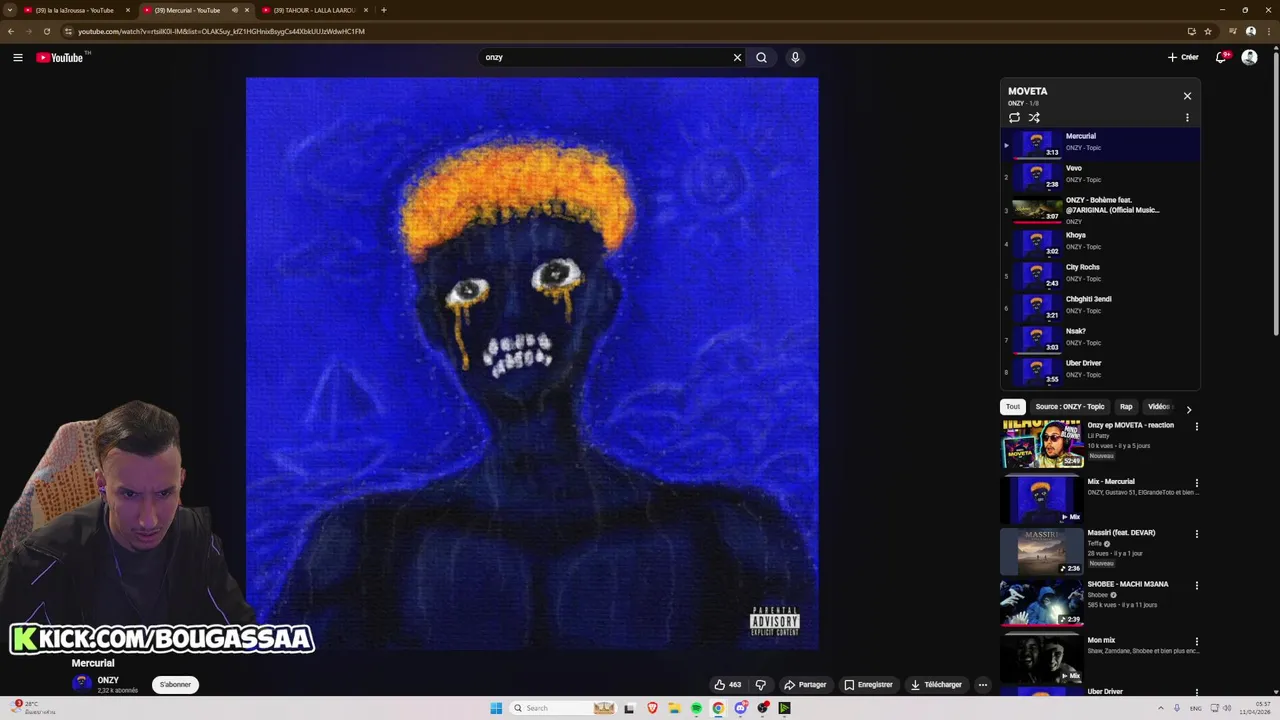Toggle loop playlist for MOVETA
The image size is (1280, 720).
[x=1014, y=118]
